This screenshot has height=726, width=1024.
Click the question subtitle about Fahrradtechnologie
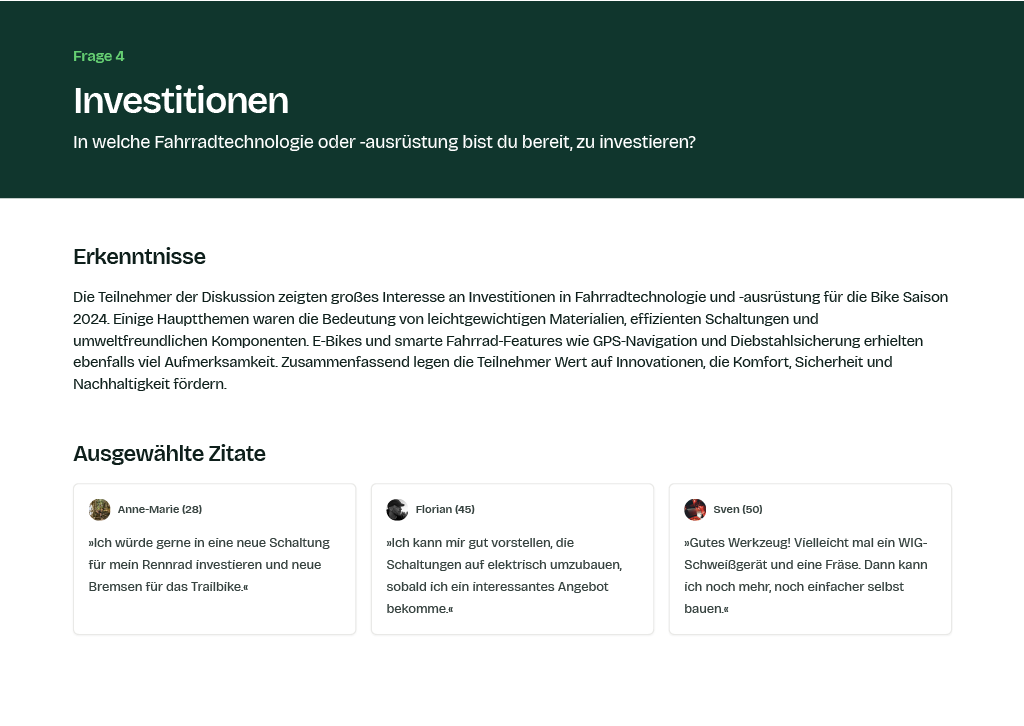coord(384,142)
